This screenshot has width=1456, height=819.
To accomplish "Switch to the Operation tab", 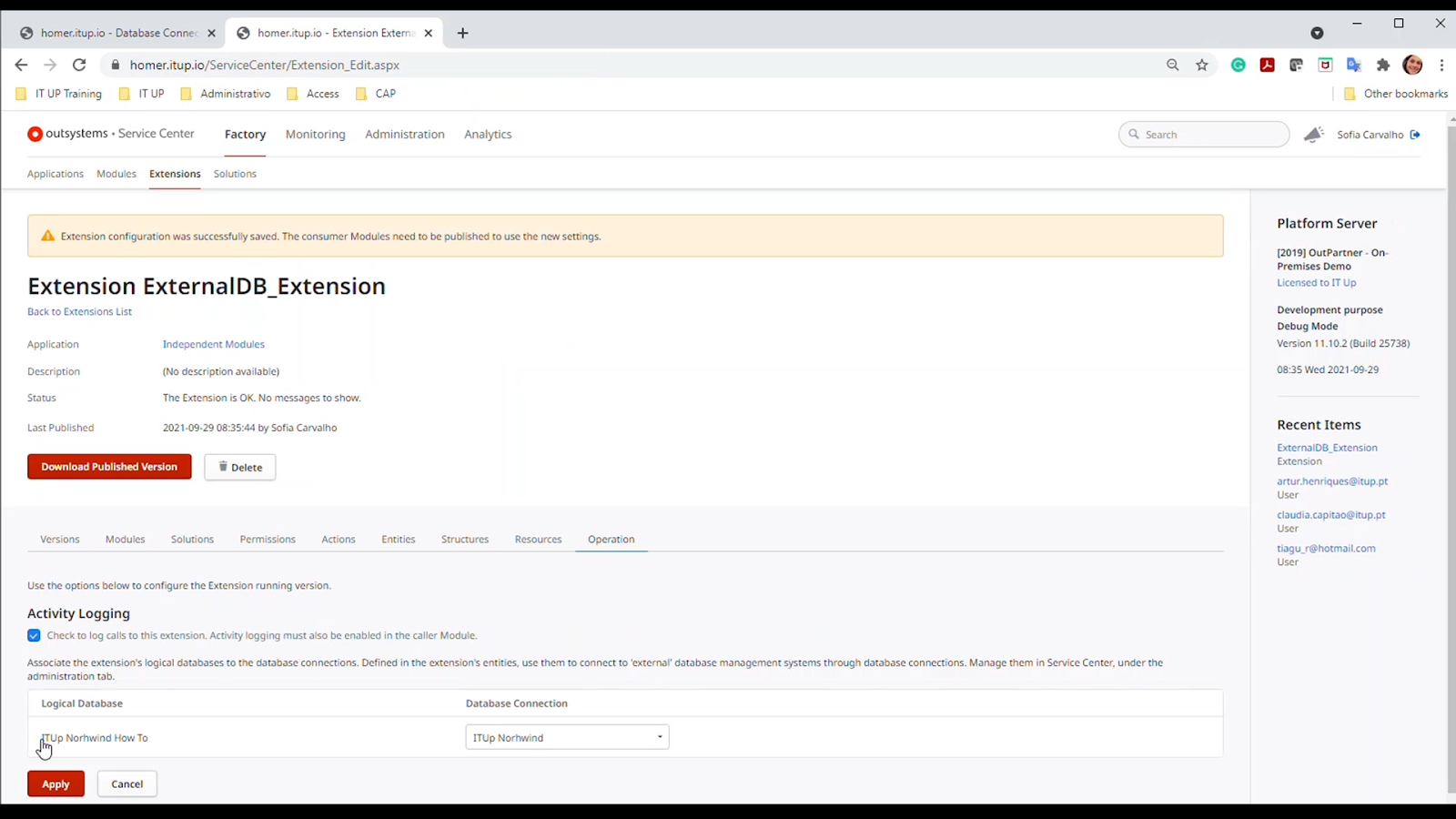I will [x=611, y=539].
